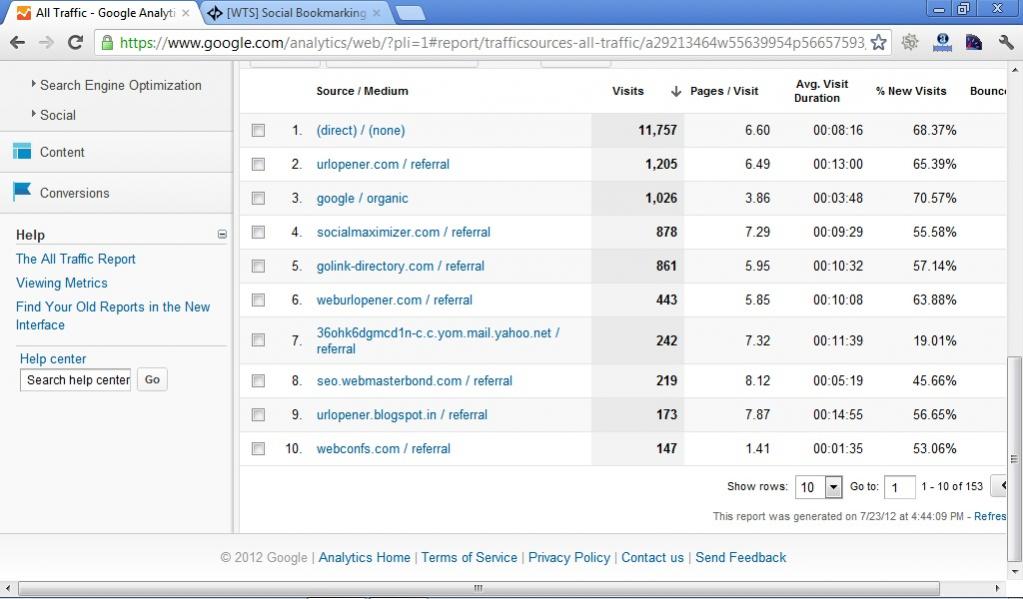Open the Analytics Home footer link
The image size is (1023, 599).
tap(364, 558)
